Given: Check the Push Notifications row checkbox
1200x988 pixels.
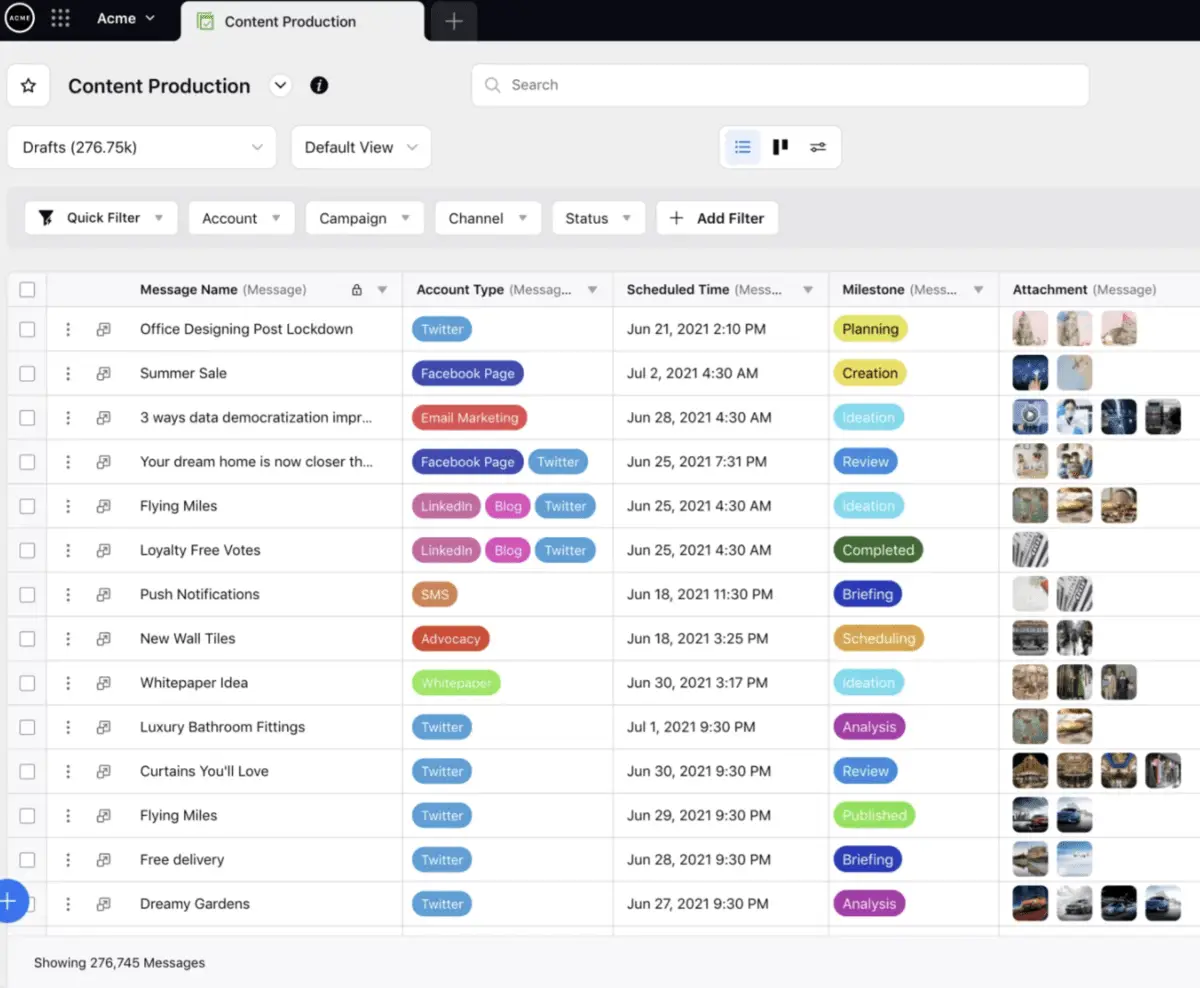Looking at the screenshot, I should tap(25, 594).
